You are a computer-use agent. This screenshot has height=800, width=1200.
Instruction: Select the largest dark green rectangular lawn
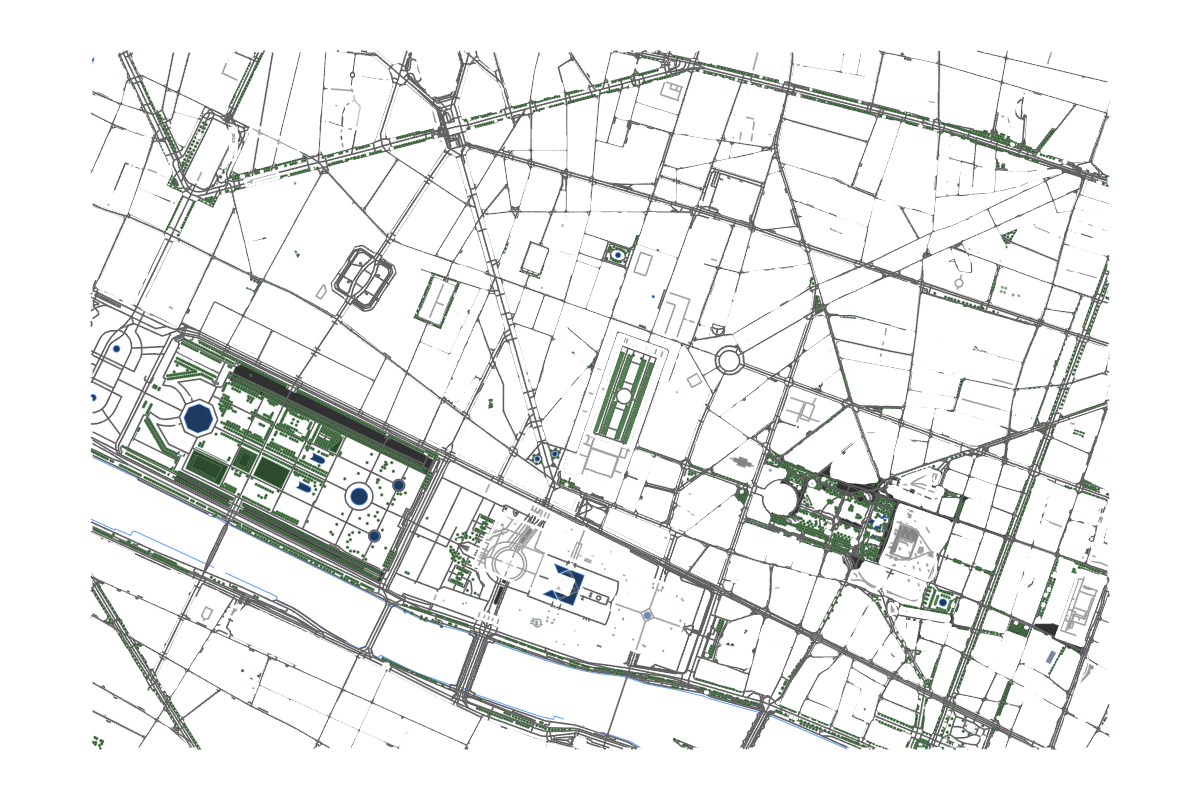point(208,468)
